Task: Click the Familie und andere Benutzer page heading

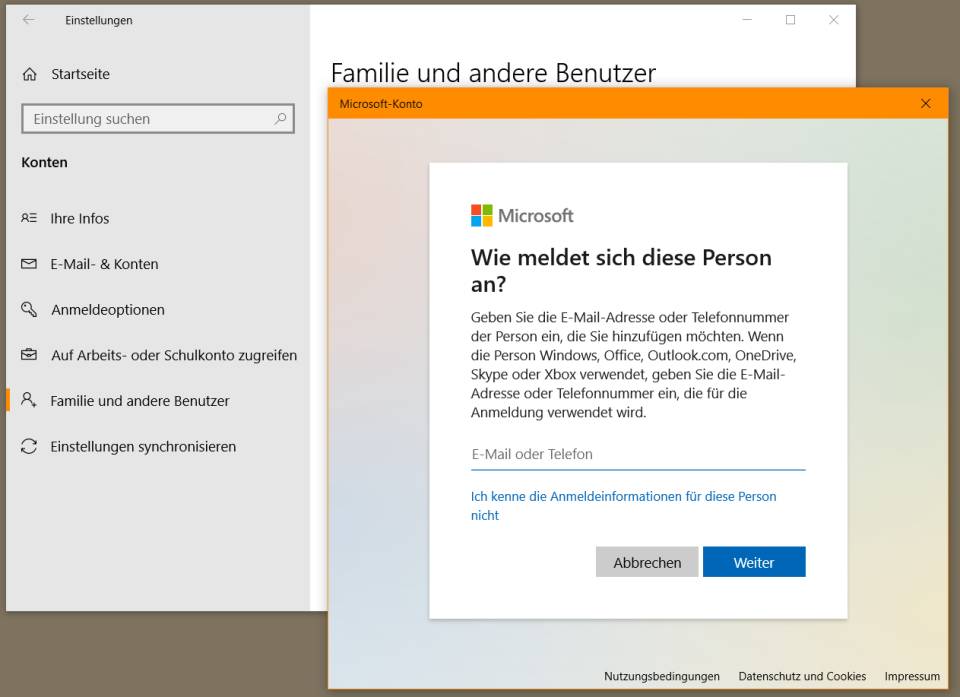Action: click(x=493, y=73)
